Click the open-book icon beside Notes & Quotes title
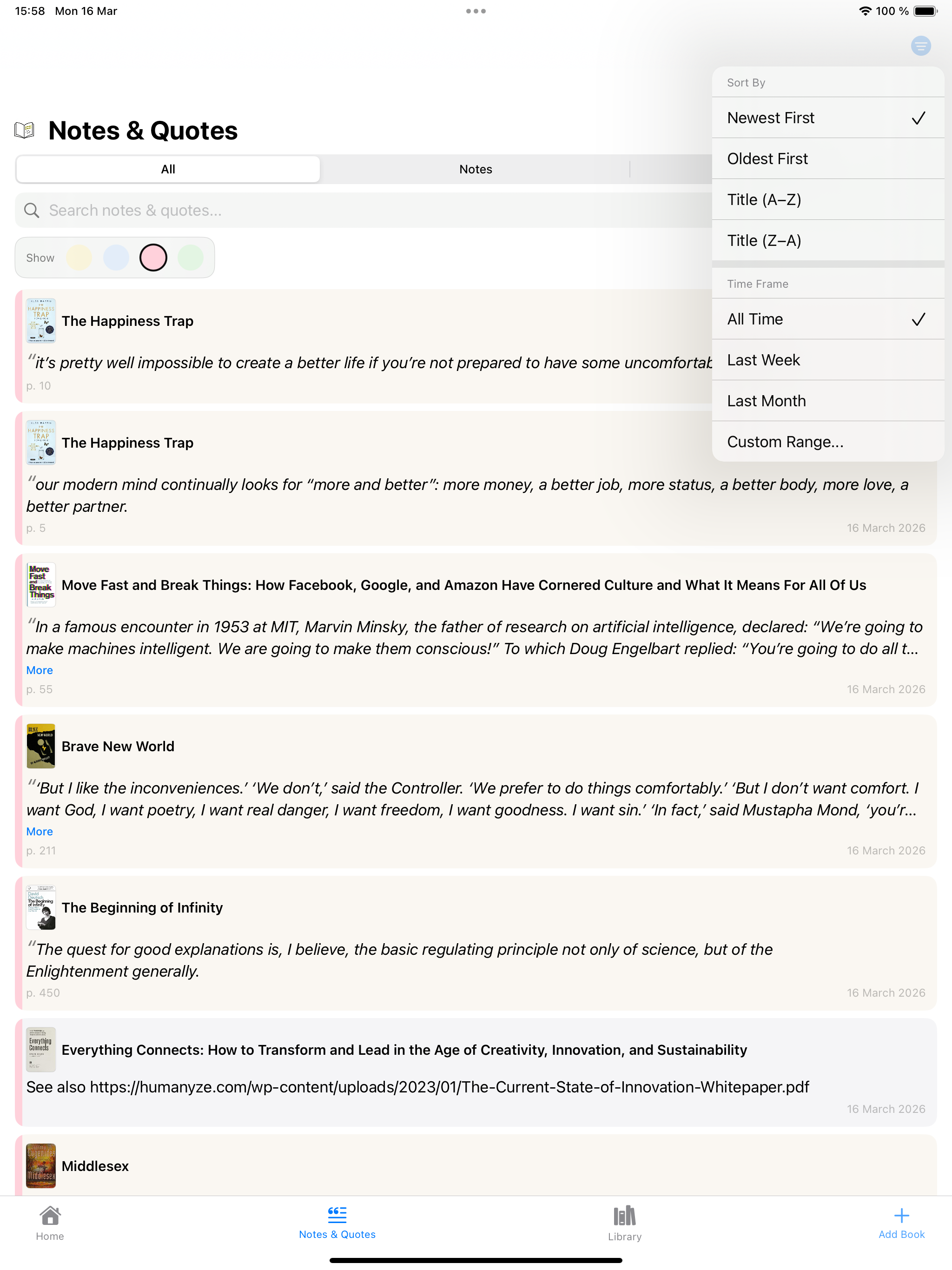 click(x=24, y=129)
